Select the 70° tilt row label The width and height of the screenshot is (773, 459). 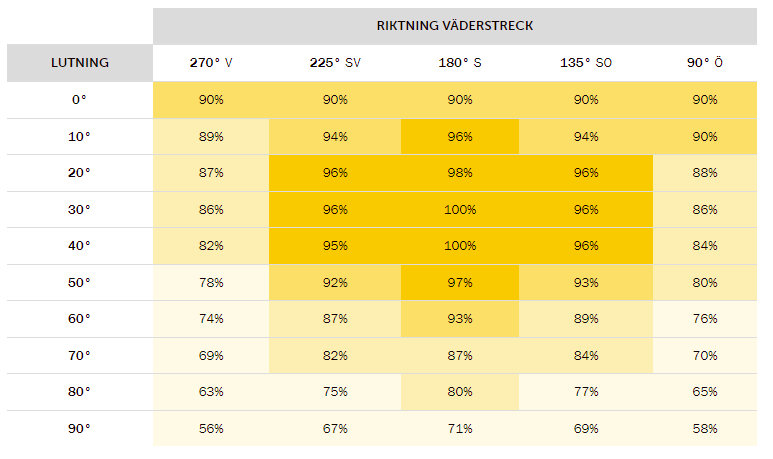point(80,355)
